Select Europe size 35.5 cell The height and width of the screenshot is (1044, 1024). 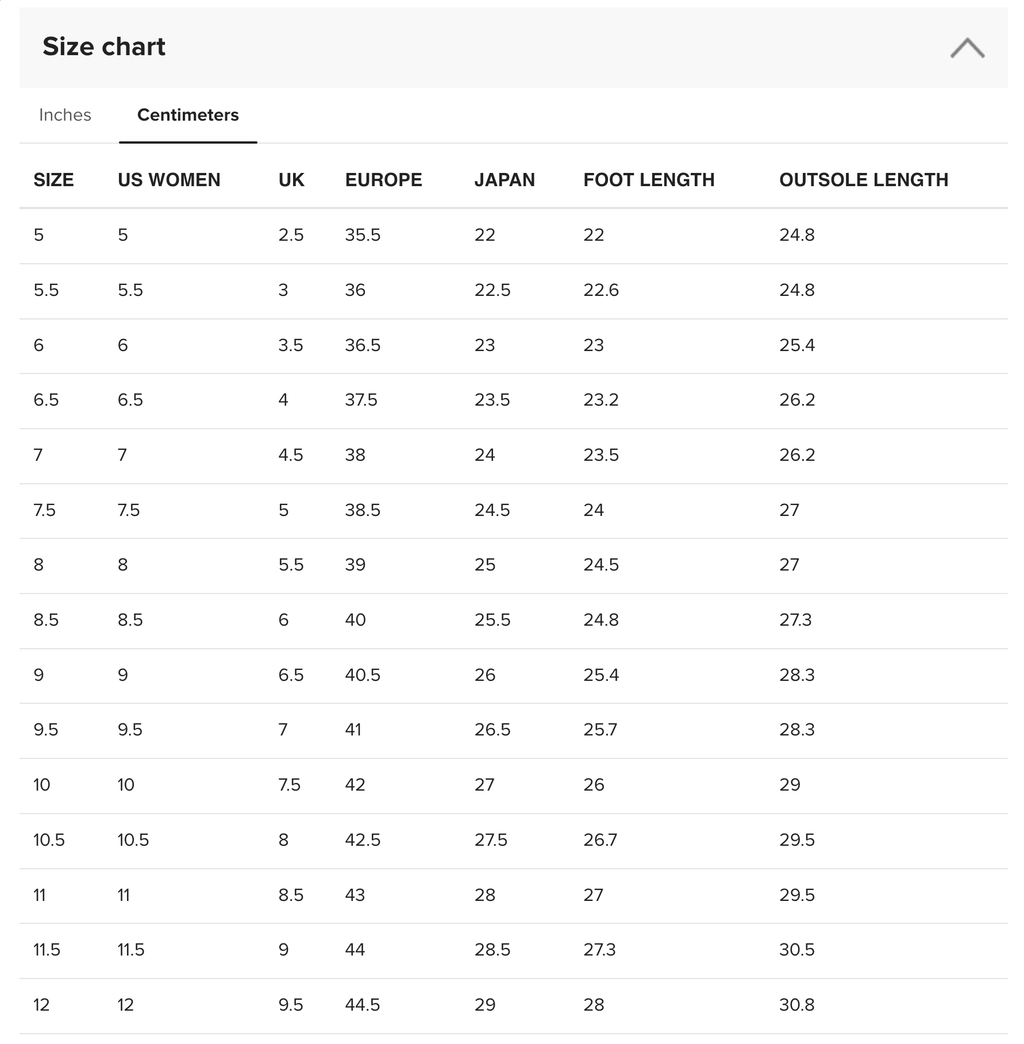(x=363, y=235)
